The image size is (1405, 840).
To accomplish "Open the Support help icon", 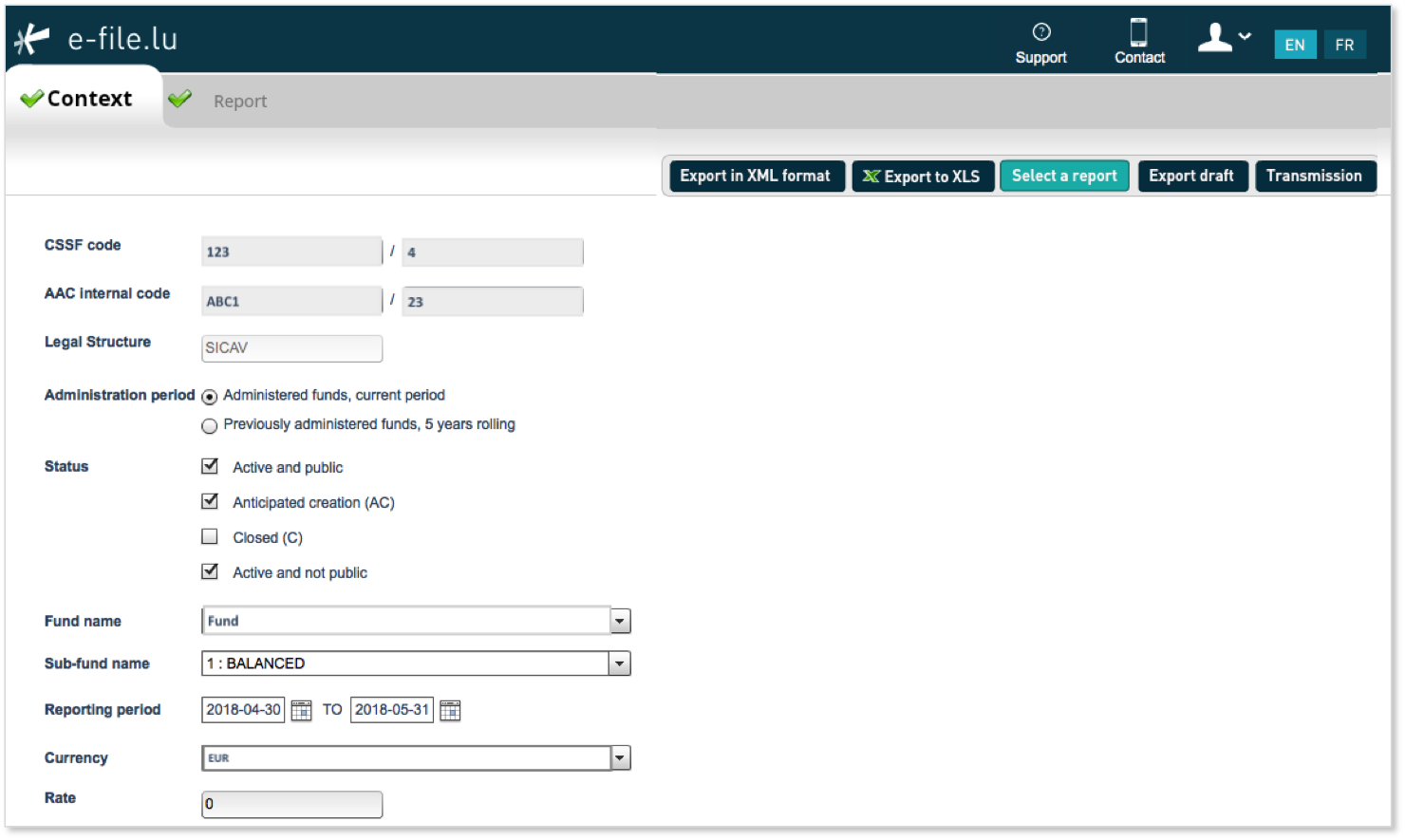I will pyautogui.click(x=1041, y=32).
